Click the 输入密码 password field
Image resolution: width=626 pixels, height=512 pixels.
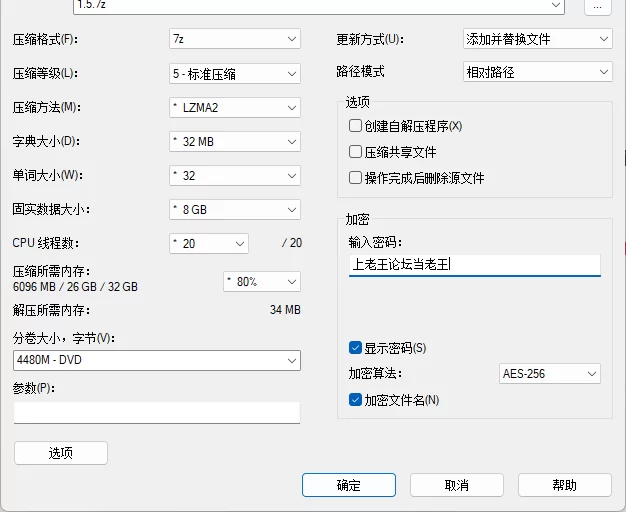pos(475,265)
